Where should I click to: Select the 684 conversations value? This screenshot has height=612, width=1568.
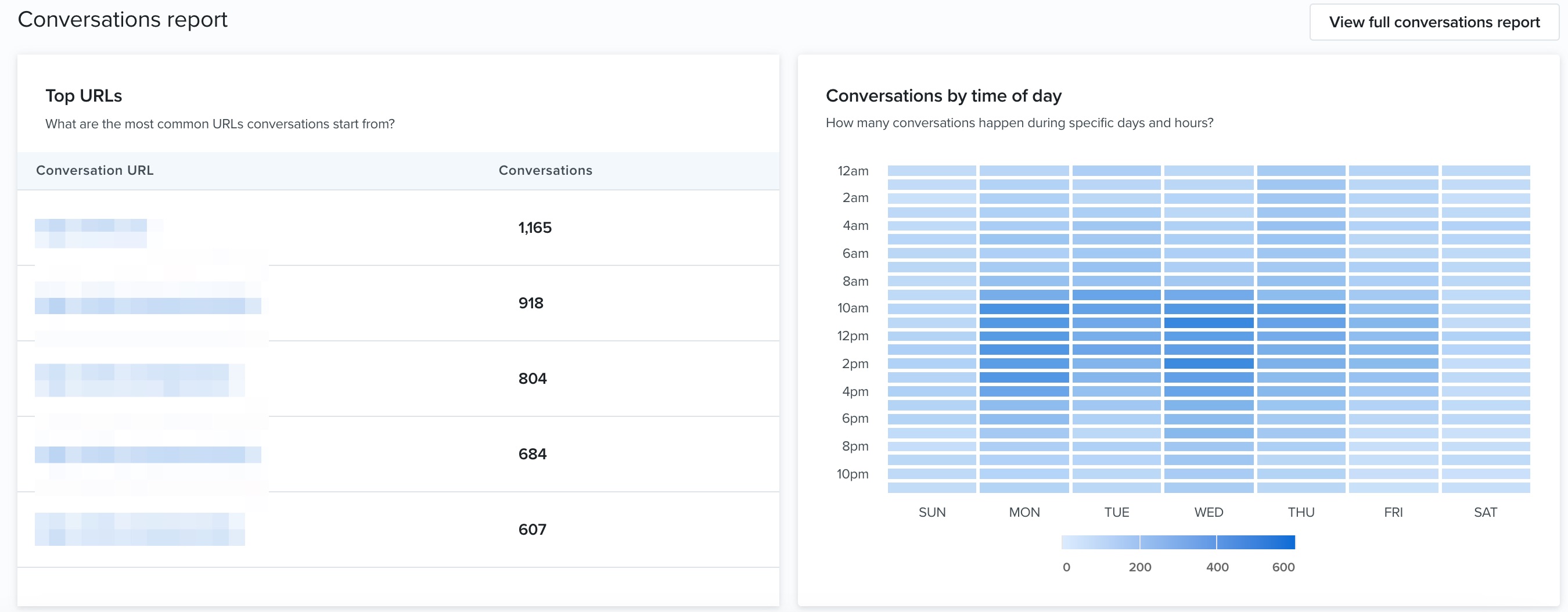coord(533,454)
